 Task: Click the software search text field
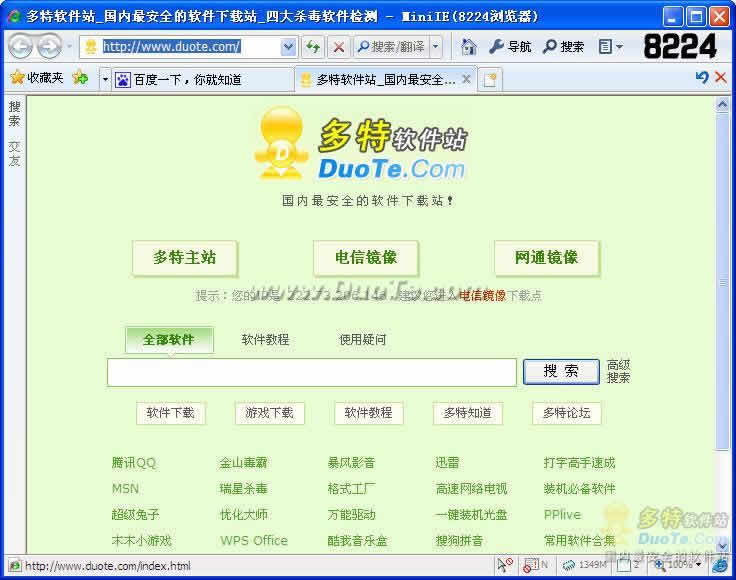(312, 372)
